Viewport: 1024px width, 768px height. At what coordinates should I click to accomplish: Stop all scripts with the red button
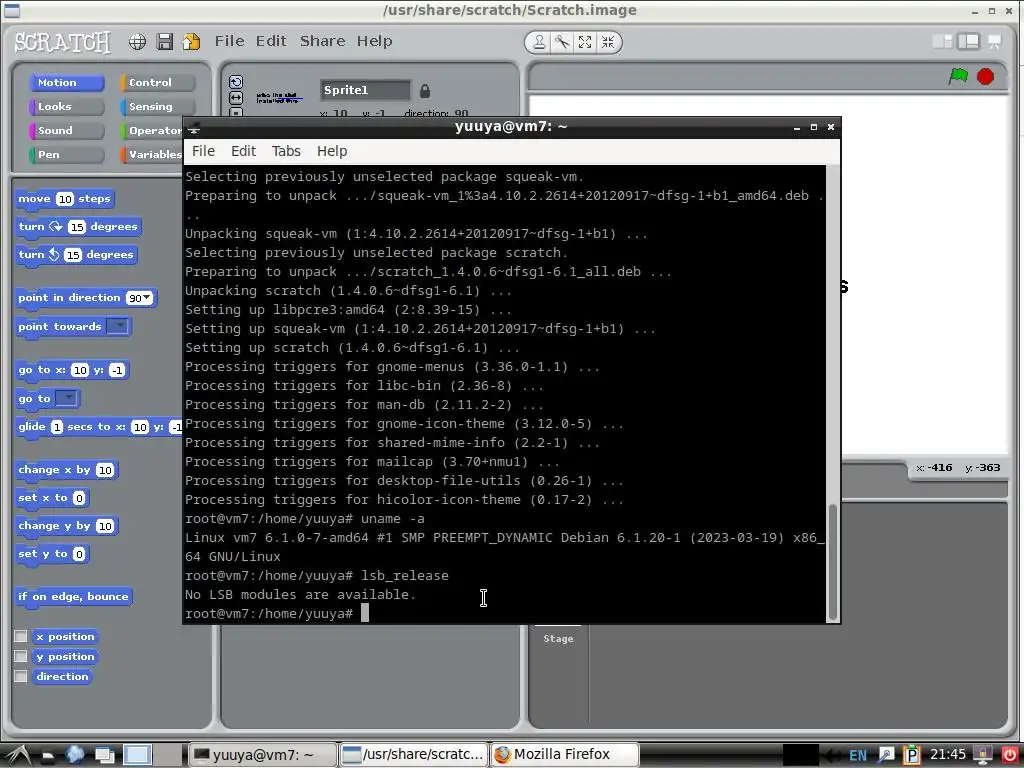point(985,76)
